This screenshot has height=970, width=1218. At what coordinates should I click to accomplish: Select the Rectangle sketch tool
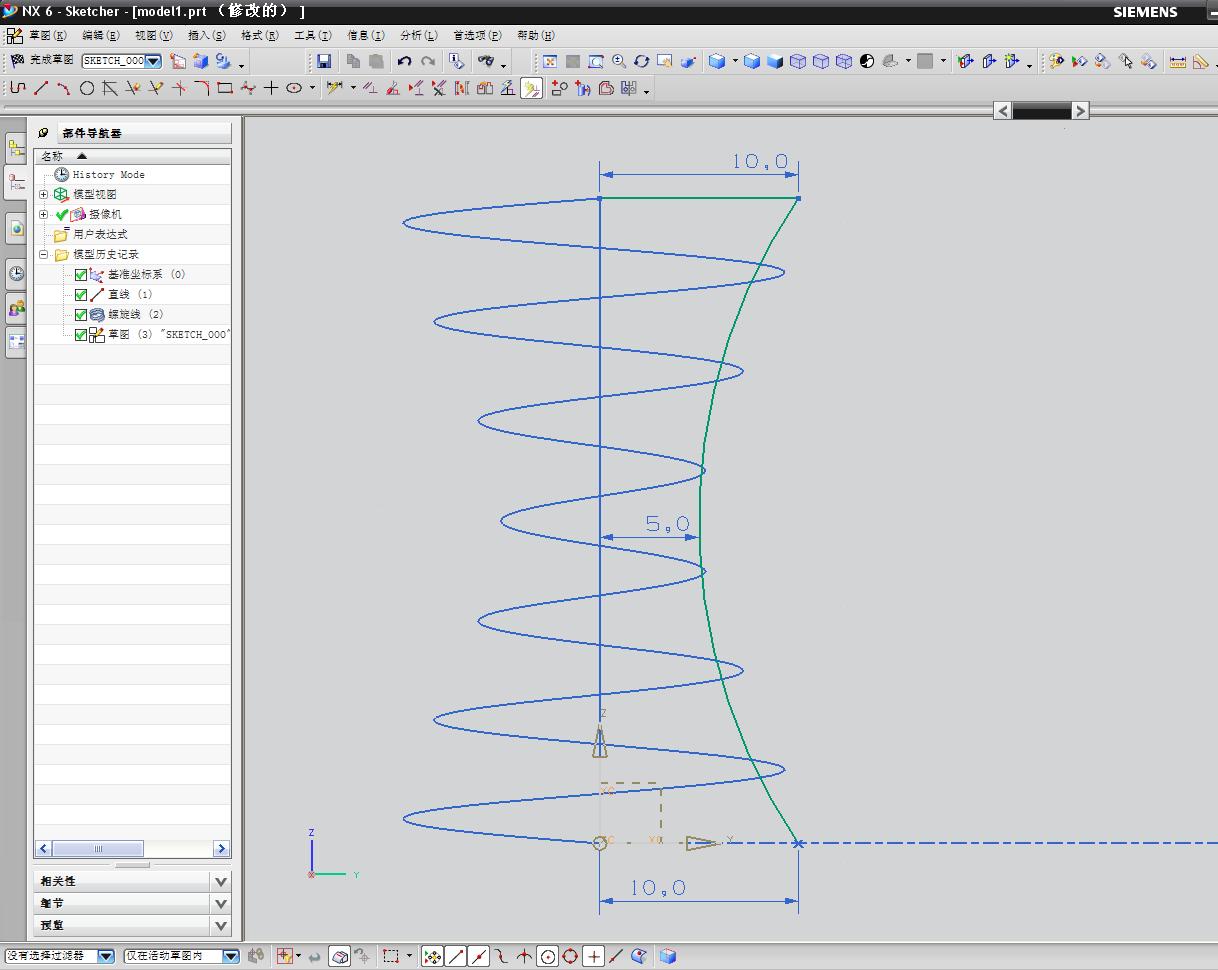[x=225, y=88]
